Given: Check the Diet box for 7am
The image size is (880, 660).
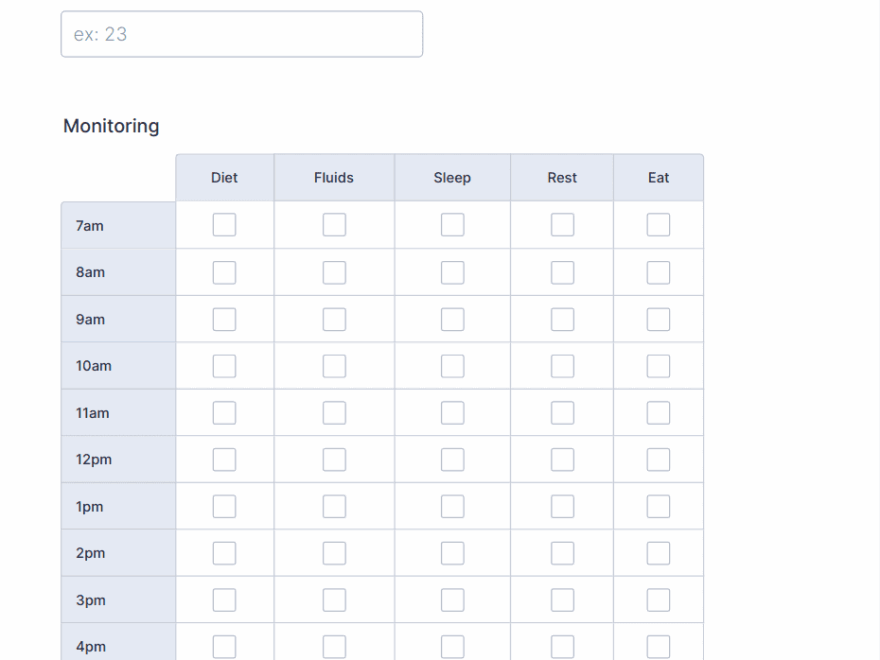Looking at the screenshot, I should (x=224, y=225).
